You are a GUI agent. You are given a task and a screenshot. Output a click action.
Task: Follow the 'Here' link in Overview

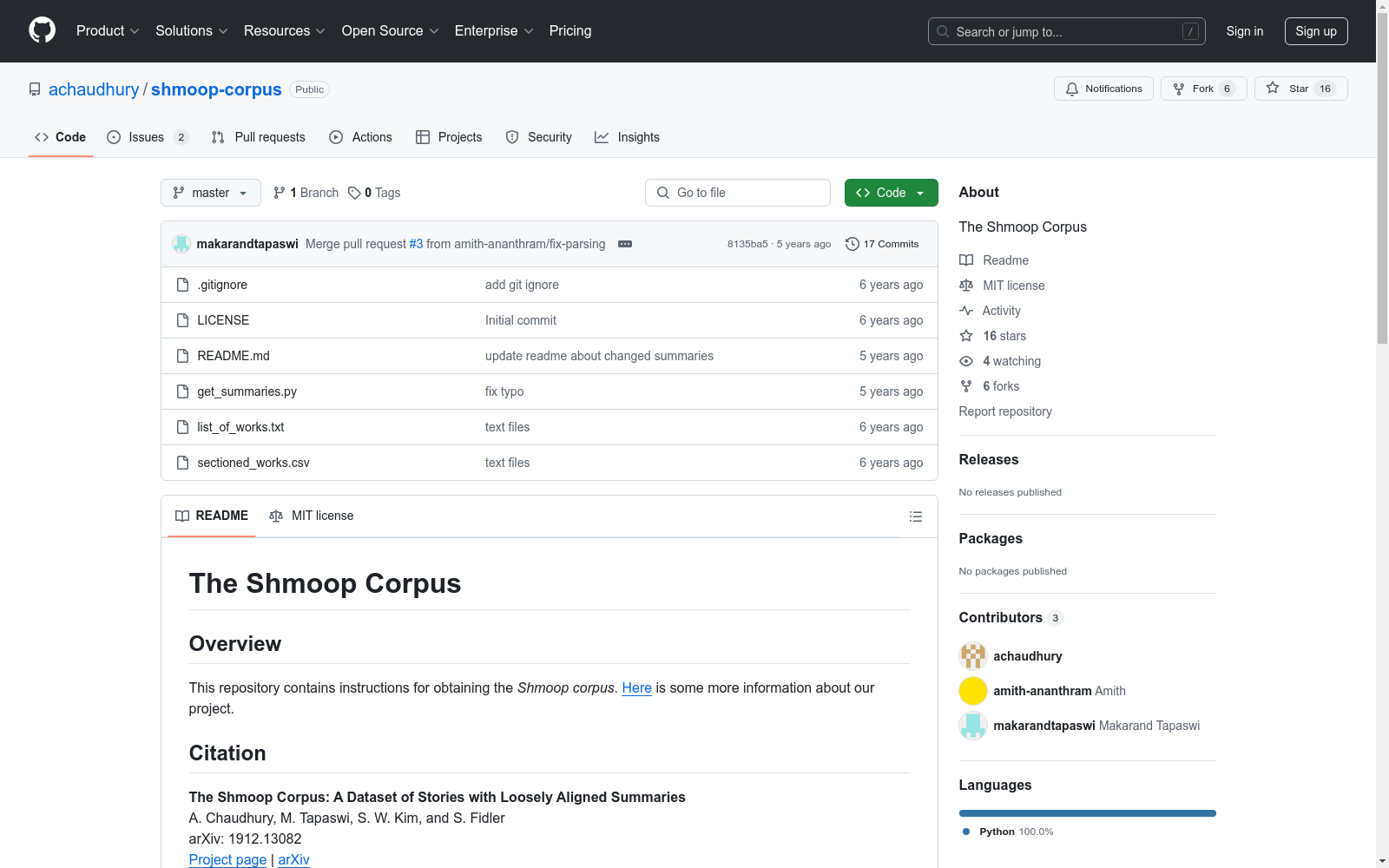pyautogui.click(x=636, y=687)
